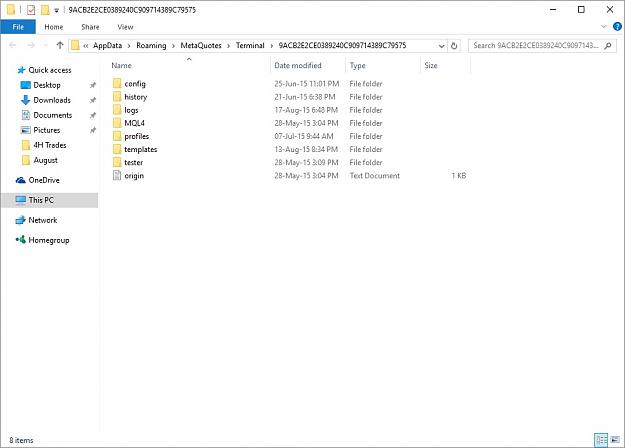Select the profiles folder icon
625x448 pixels.
[117, 136]
